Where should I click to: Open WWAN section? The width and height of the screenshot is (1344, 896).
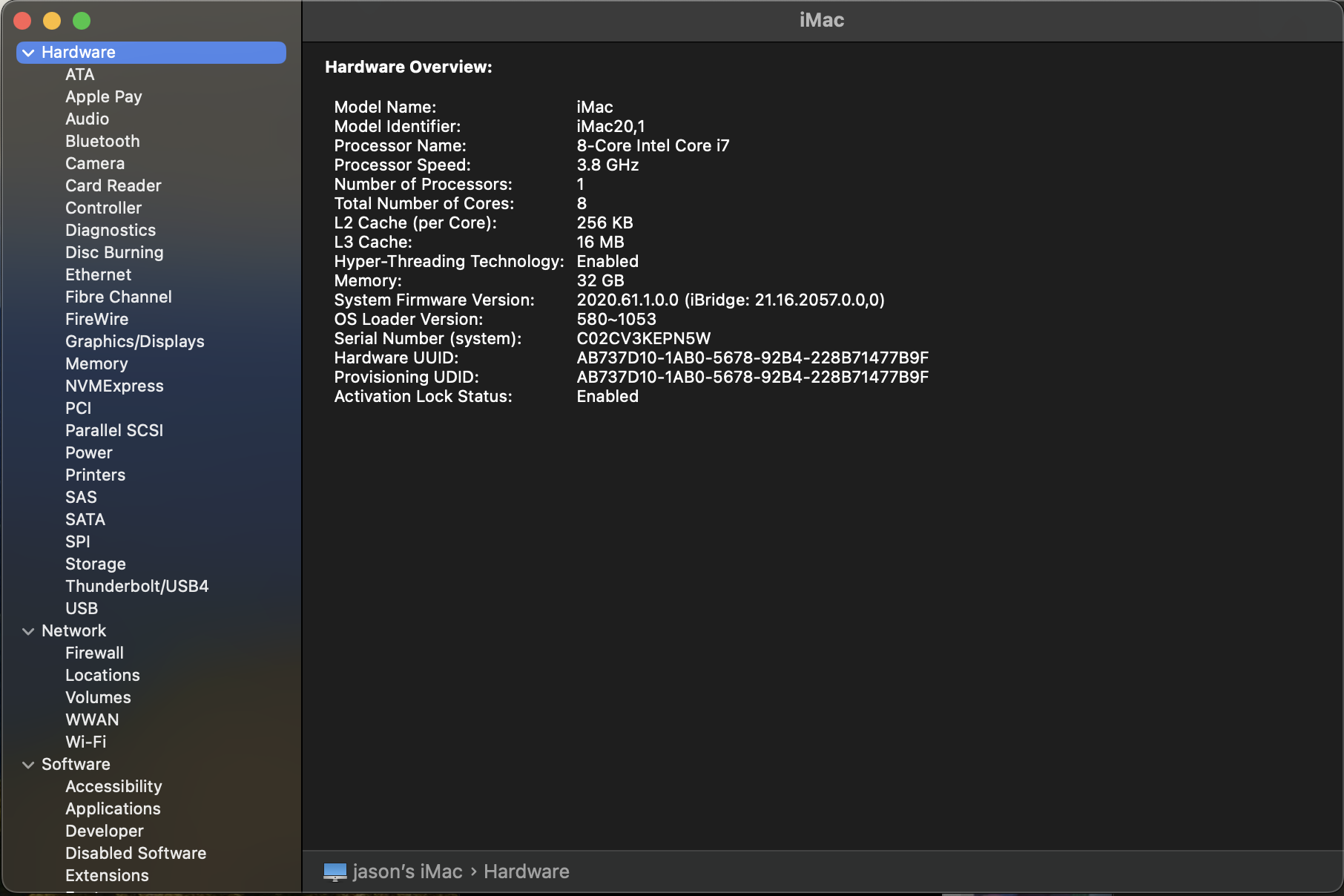click(x=92, y=720)
